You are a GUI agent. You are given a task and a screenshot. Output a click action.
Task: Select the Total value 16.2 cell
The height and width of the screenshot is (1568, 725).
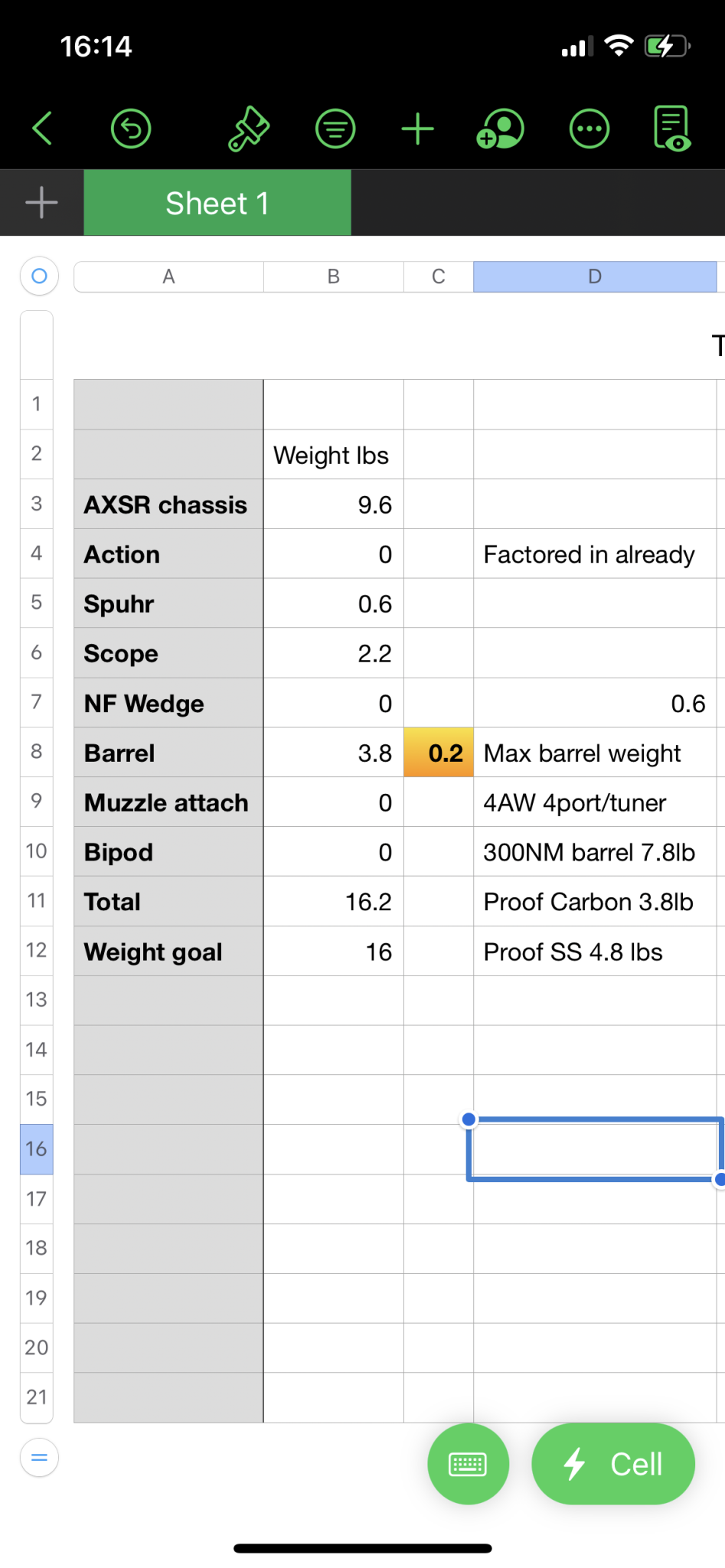[334, 902]
